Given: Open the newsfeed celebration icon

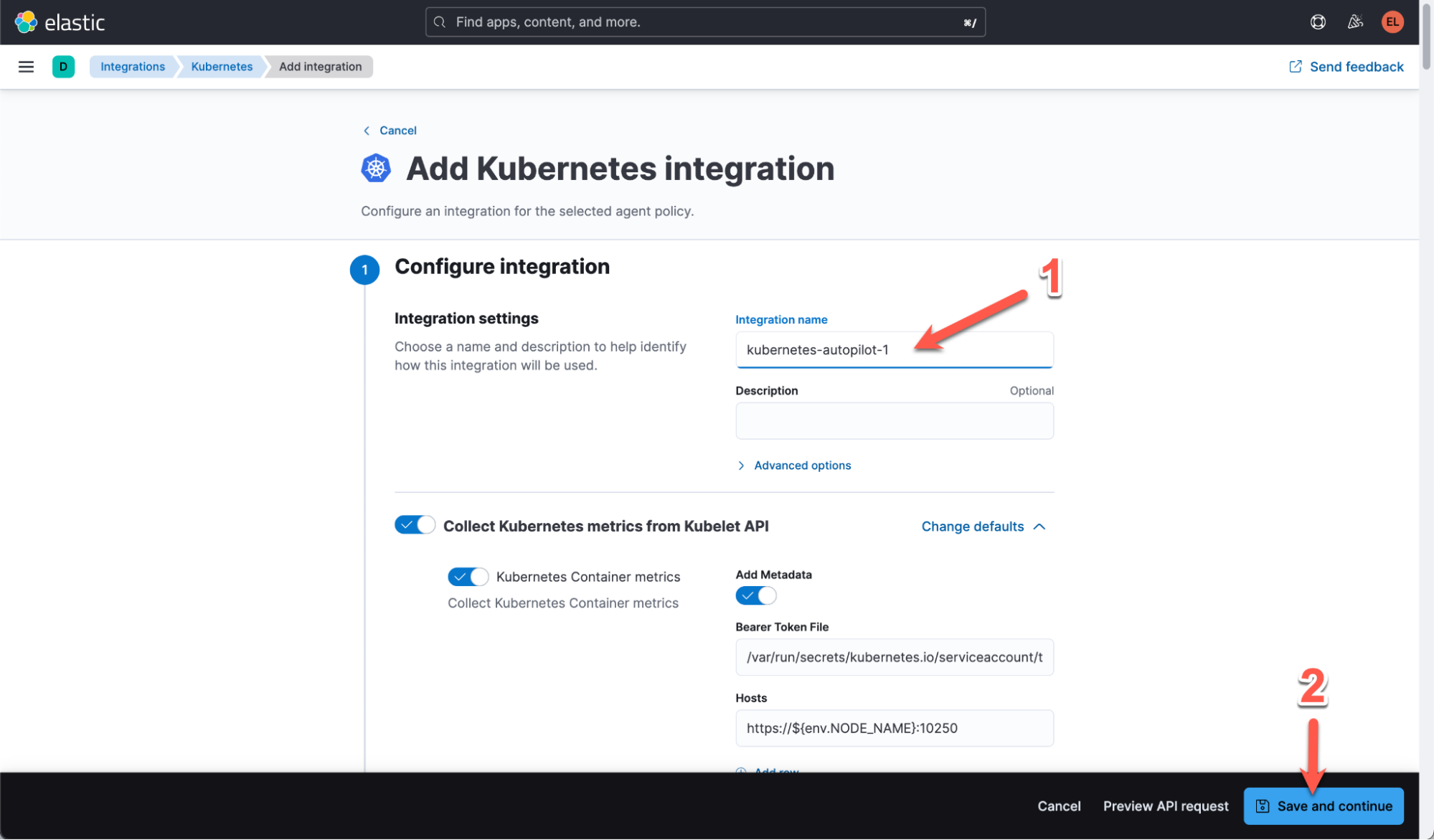Looking at the screenshot, I should pos(1354,22).
